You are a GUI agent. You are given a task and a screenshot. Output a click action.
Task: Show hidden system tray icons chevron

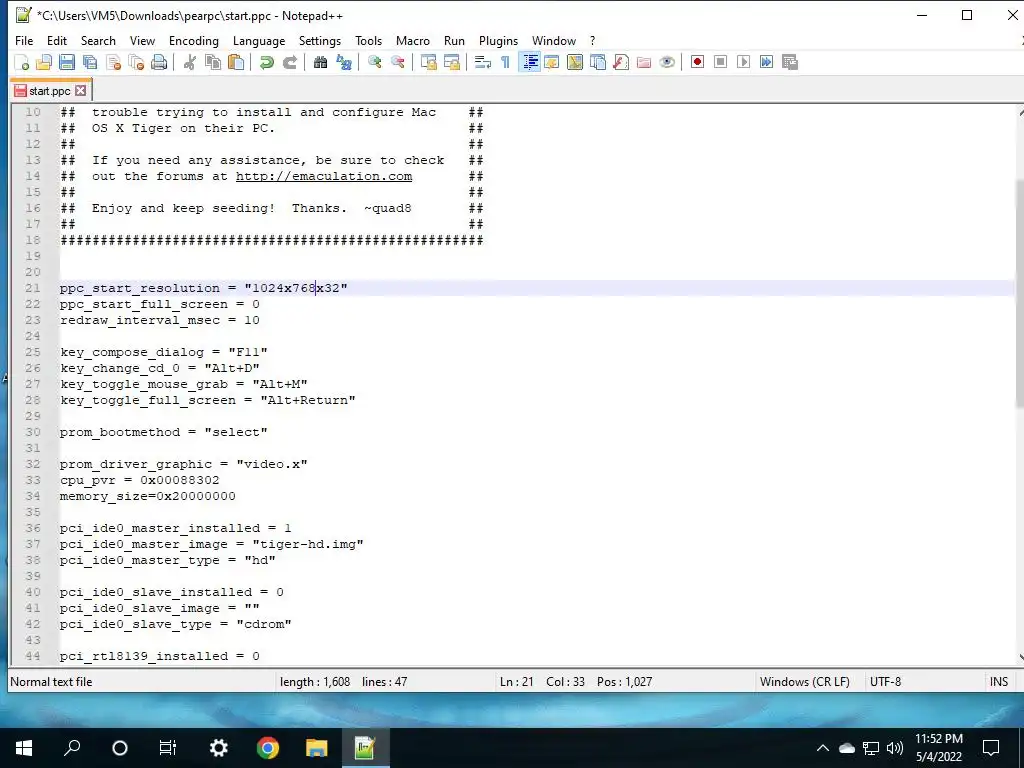click(823, 748)
